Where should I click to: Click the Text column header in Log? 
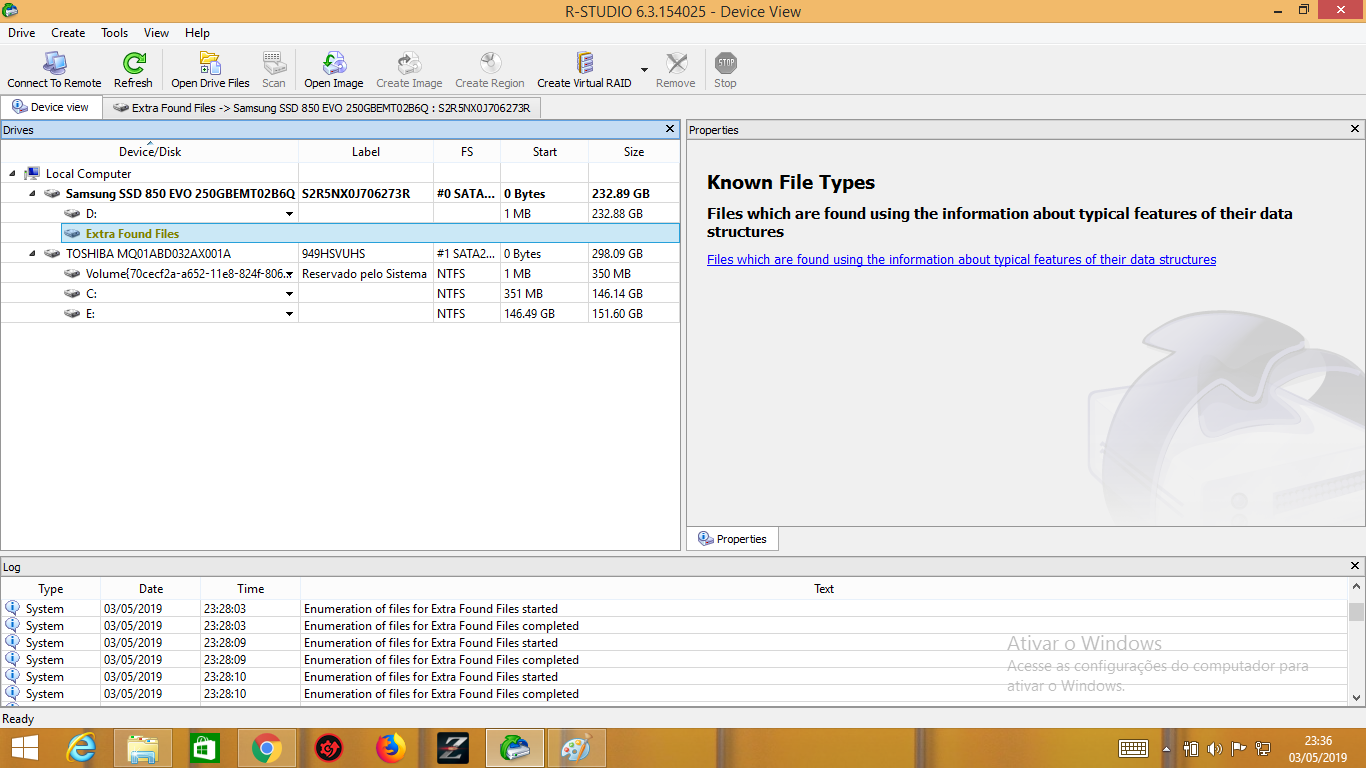click(824, 589)
